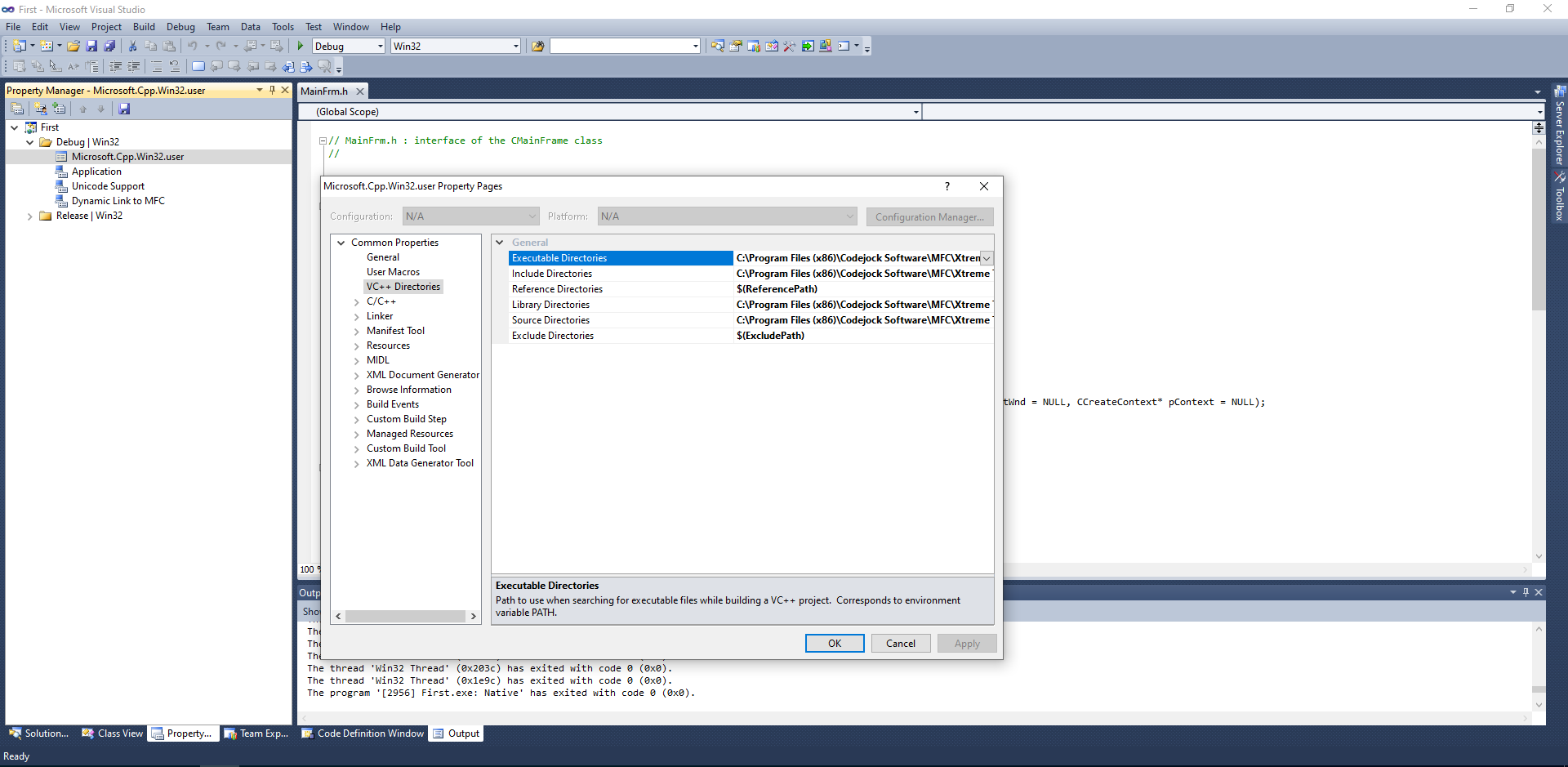This screenshot has height=767, width=1568.
Task: Click the Add New Item toolbar icon
Action: (x=47, y=47)
